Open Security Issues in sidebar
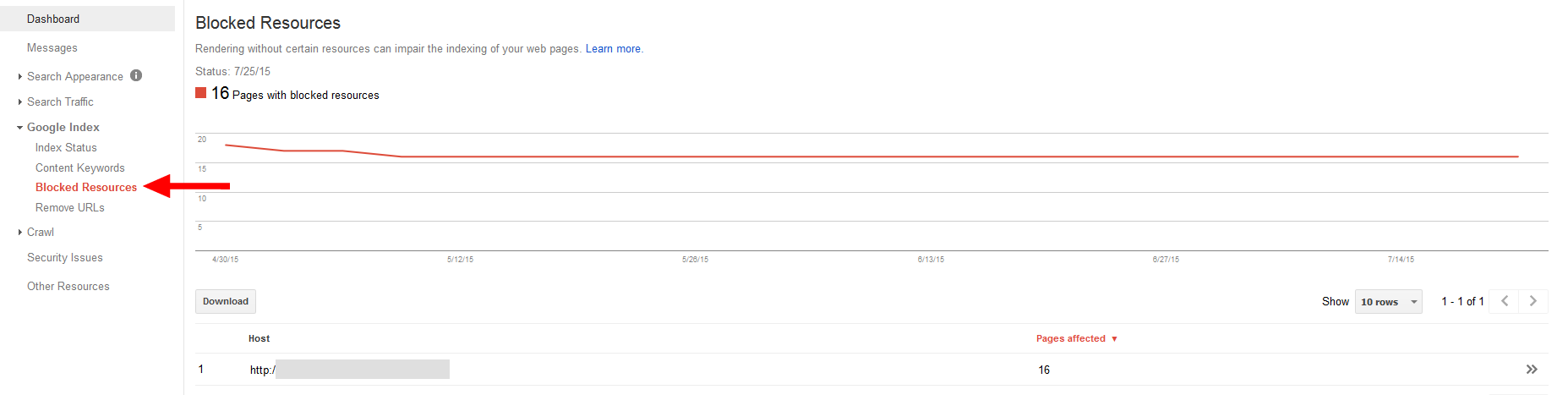 coord(64,257)
